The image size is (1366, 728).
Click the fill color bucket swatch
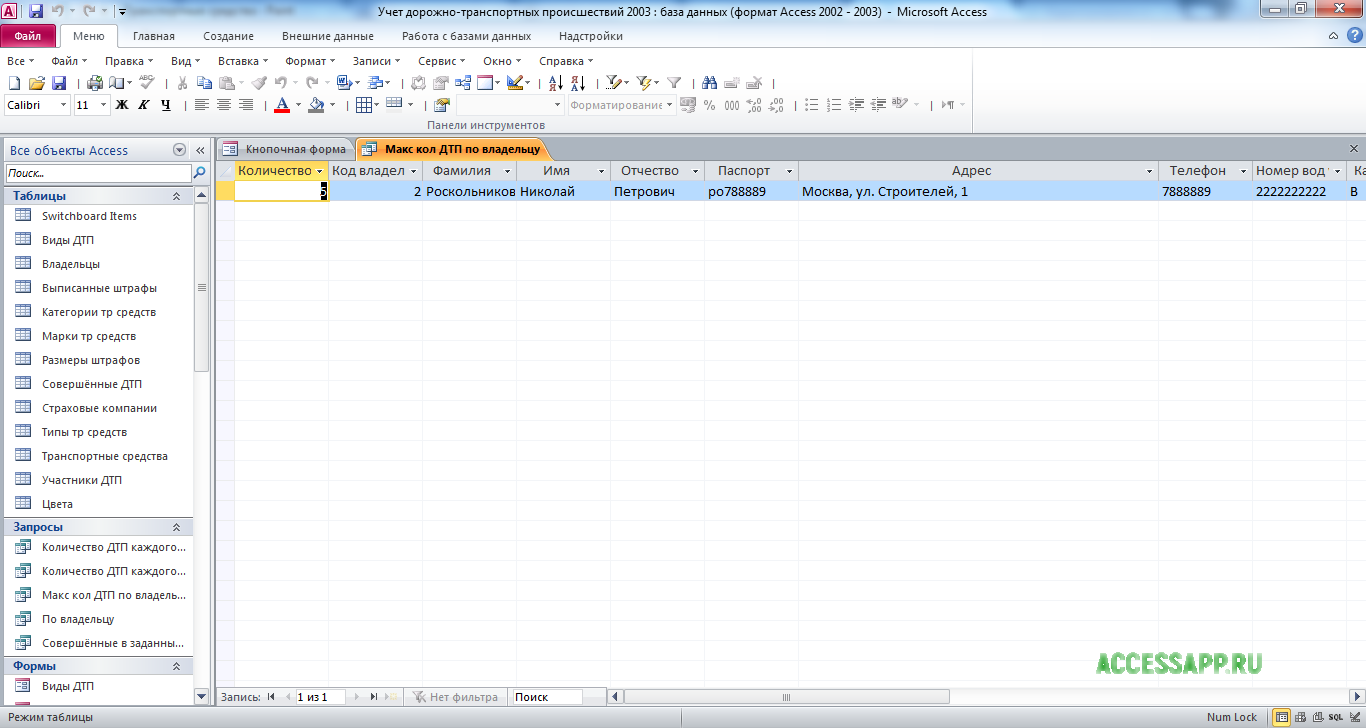(316, 105)
